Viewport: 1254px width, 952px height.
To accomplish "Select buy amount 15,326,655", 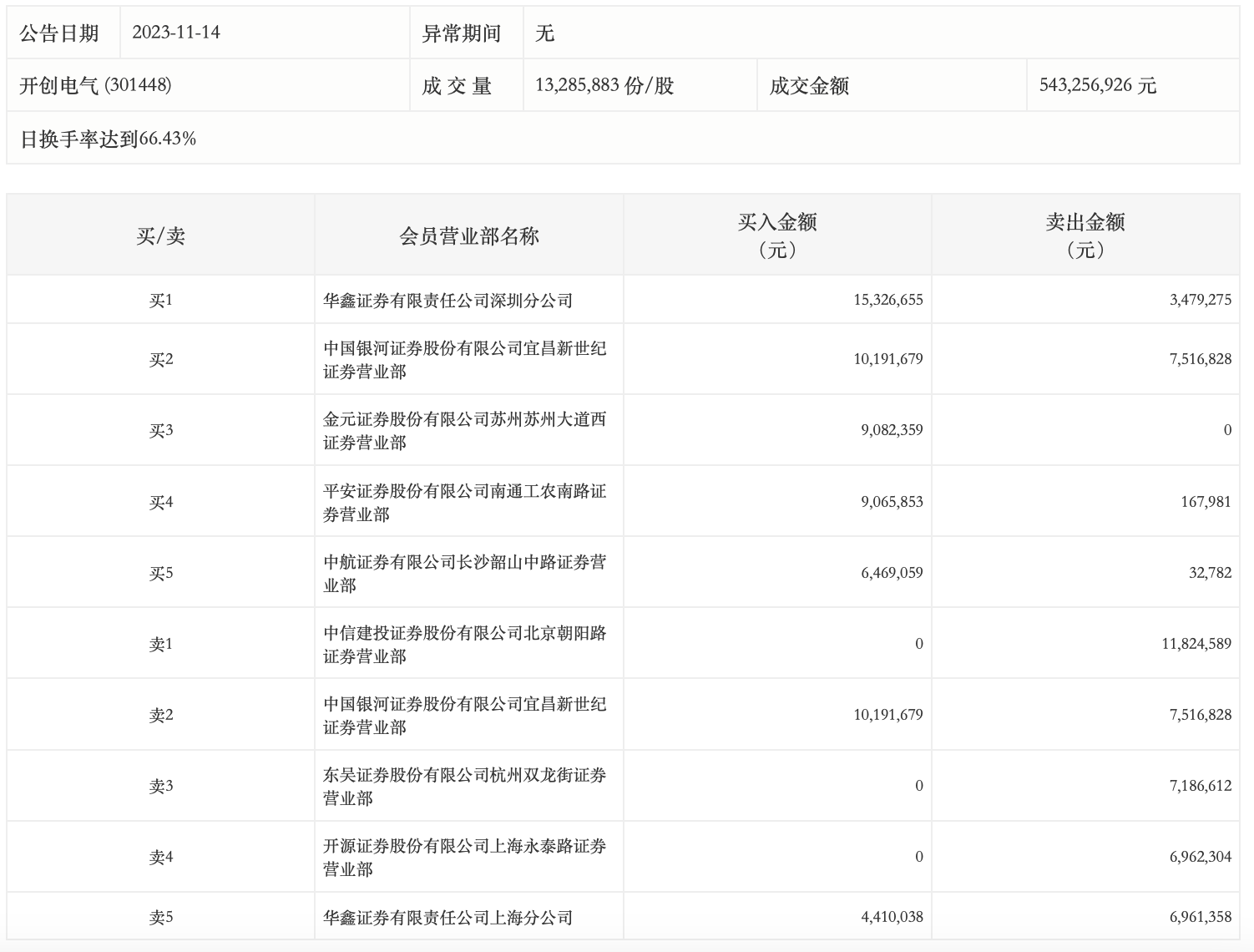I will [888, 300].
